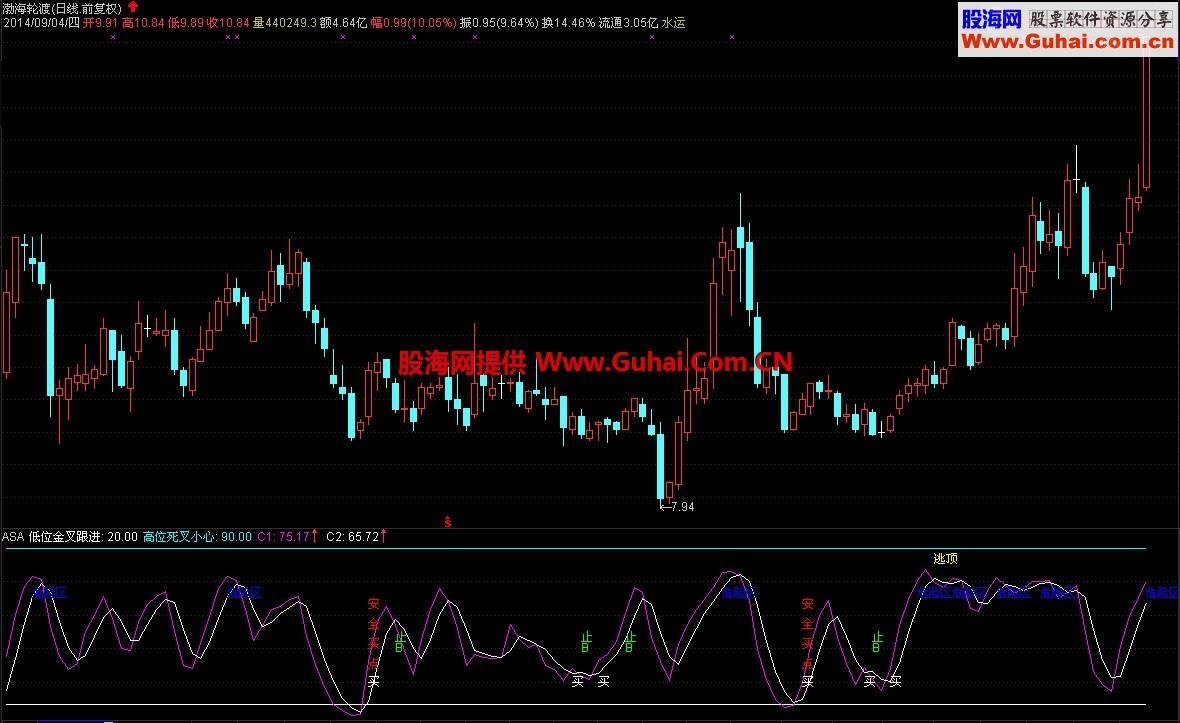Click the date 2014/09/04/四

tap(41, 23)
